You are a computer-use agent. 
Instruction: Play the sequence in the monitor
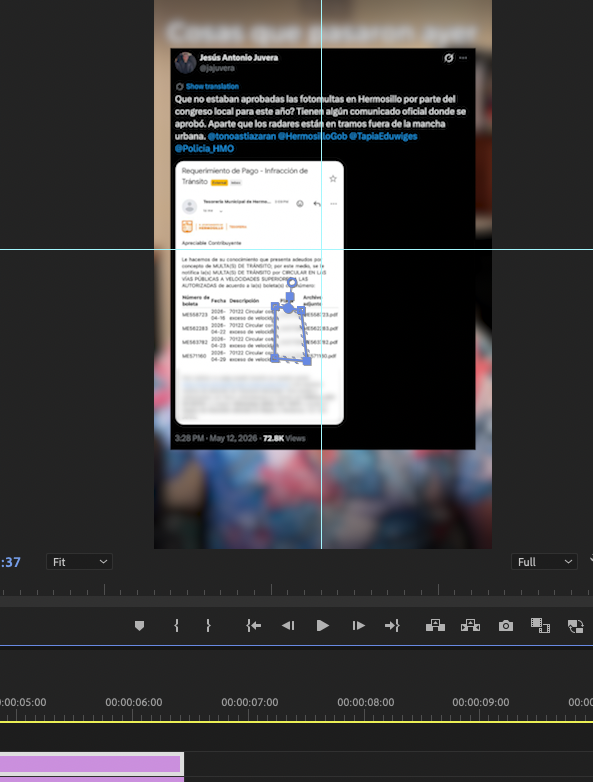click(x=323, y=625)
